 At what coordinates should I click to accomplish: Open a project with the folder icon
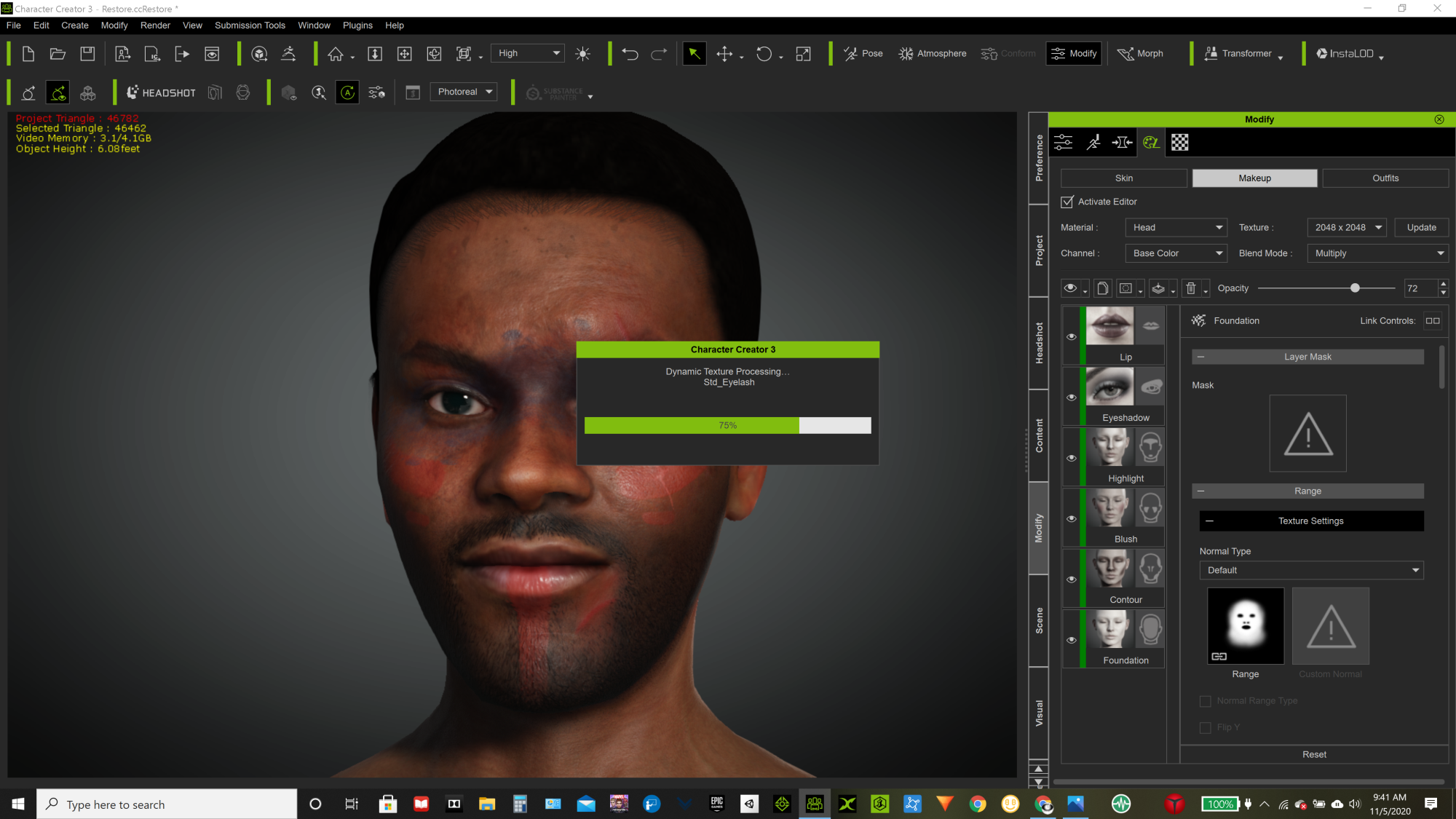(x=58, y=54)
